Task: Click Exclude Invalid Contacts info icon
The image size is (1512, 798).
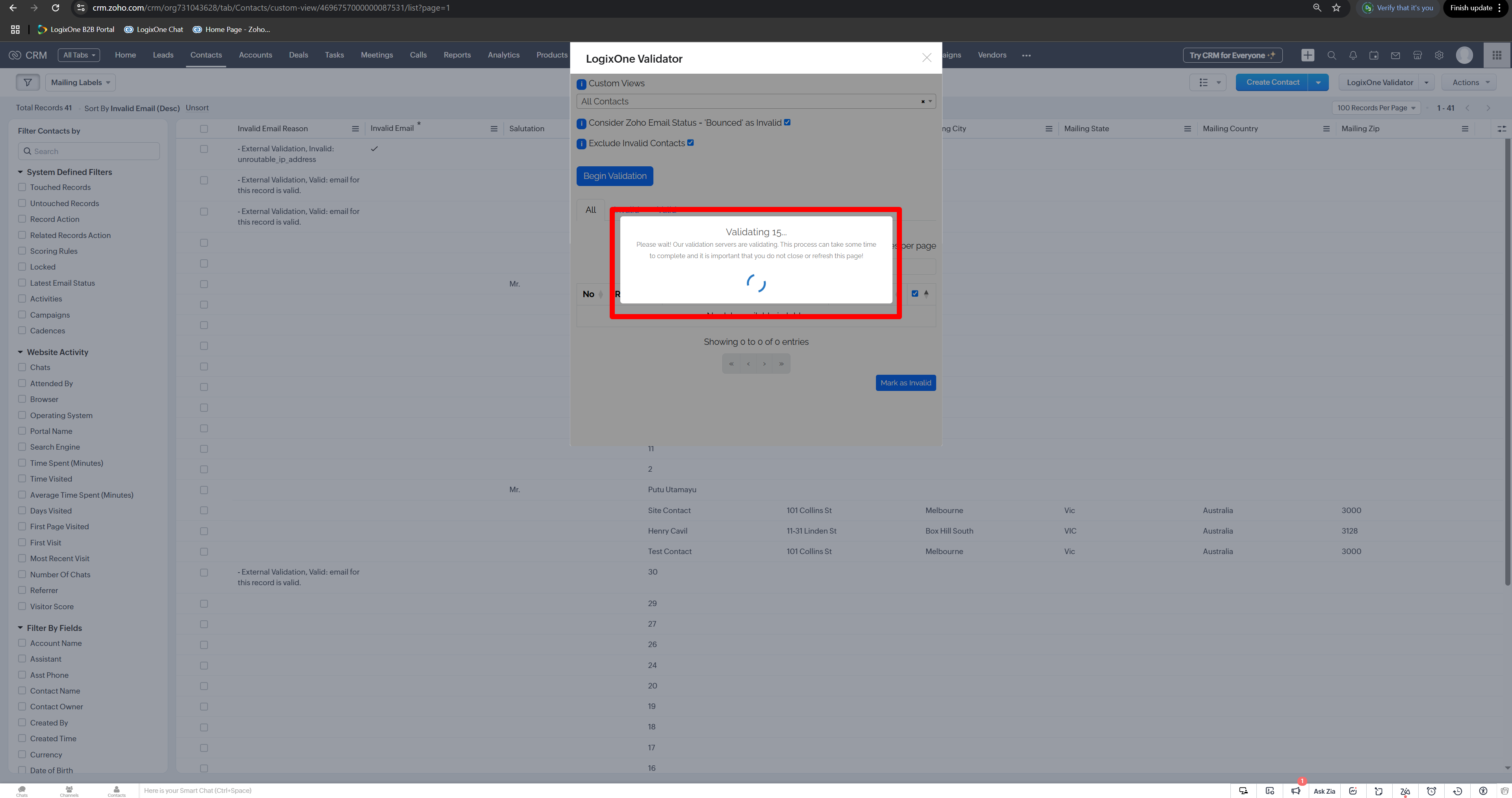Action: pyautogui.click(x=581, y=144)
